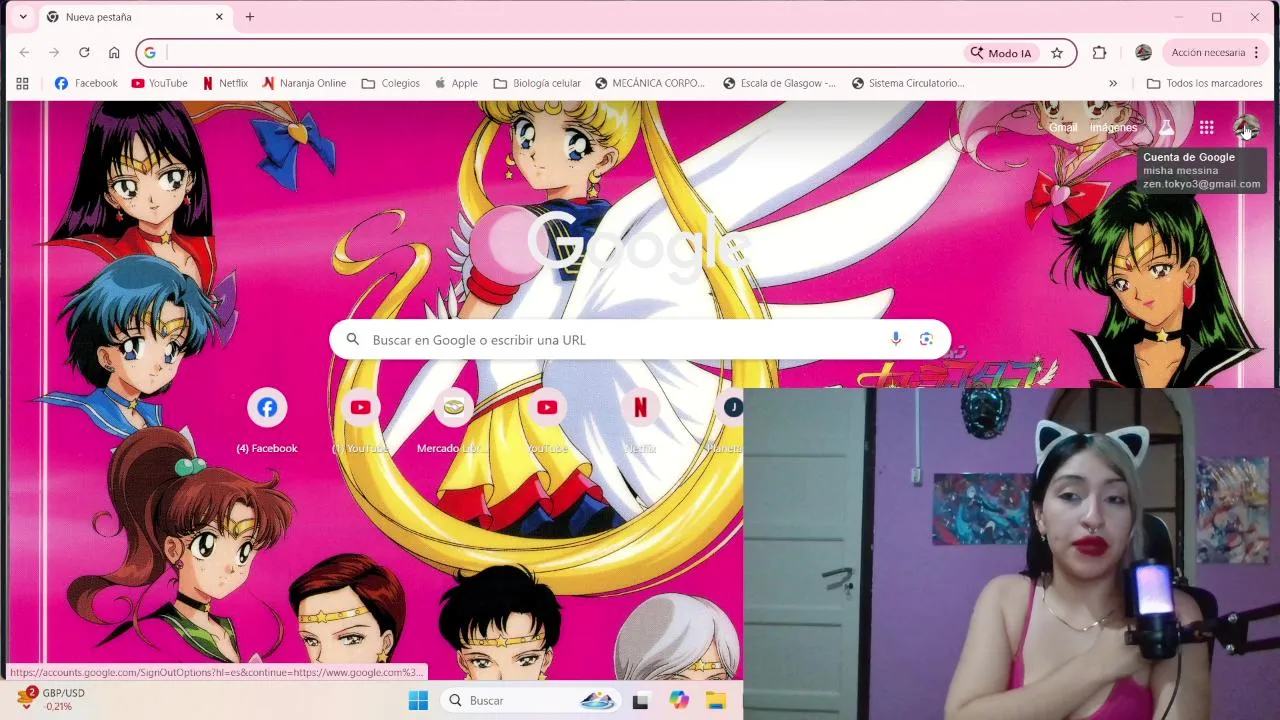Open the Netflix shortcut tile

640,421
